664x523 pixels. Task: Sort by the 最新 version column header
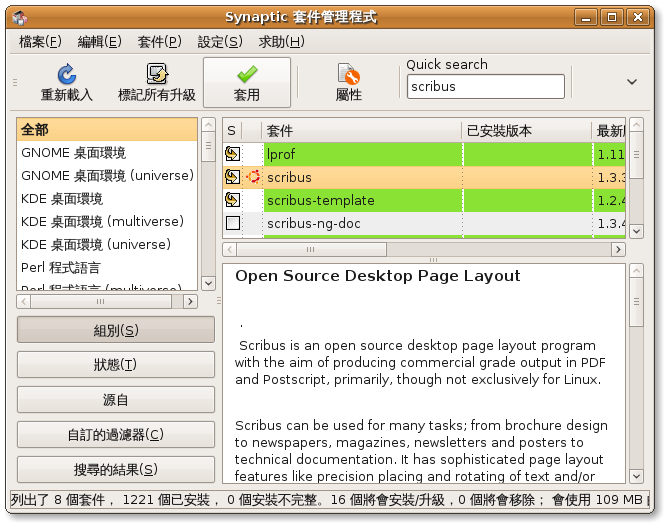pyautogui.click(x=609, y=130)
